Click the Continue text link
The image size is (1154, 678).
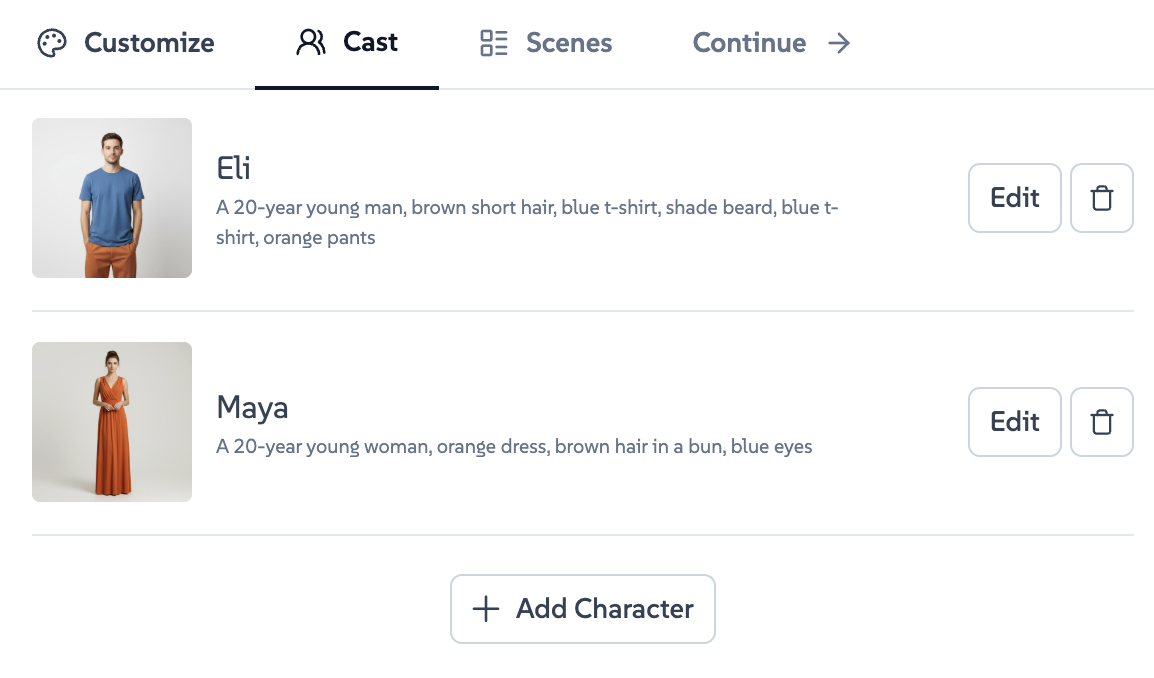(x=749, y=43)
